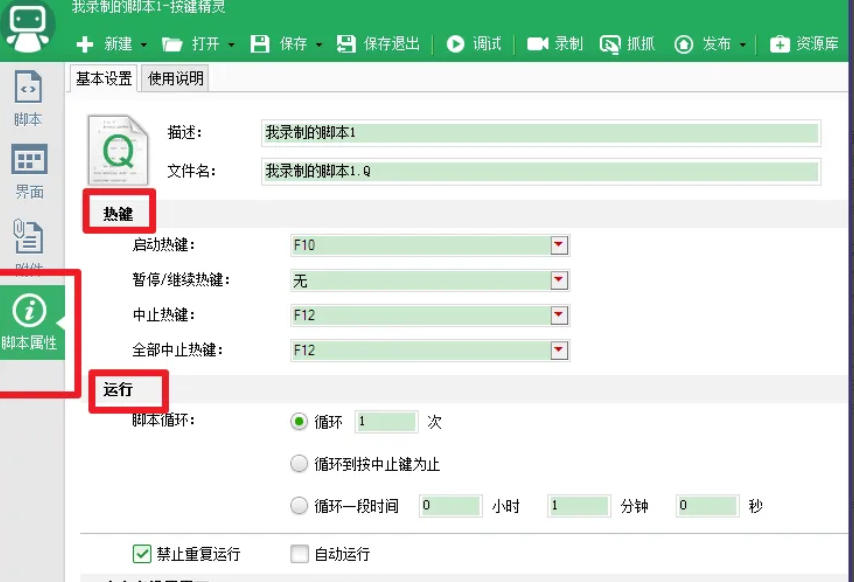Open the 界面 panel from the sidebar
Image resolution: width=854 pixels, height=582 pixels.
[x=28, y=172]
